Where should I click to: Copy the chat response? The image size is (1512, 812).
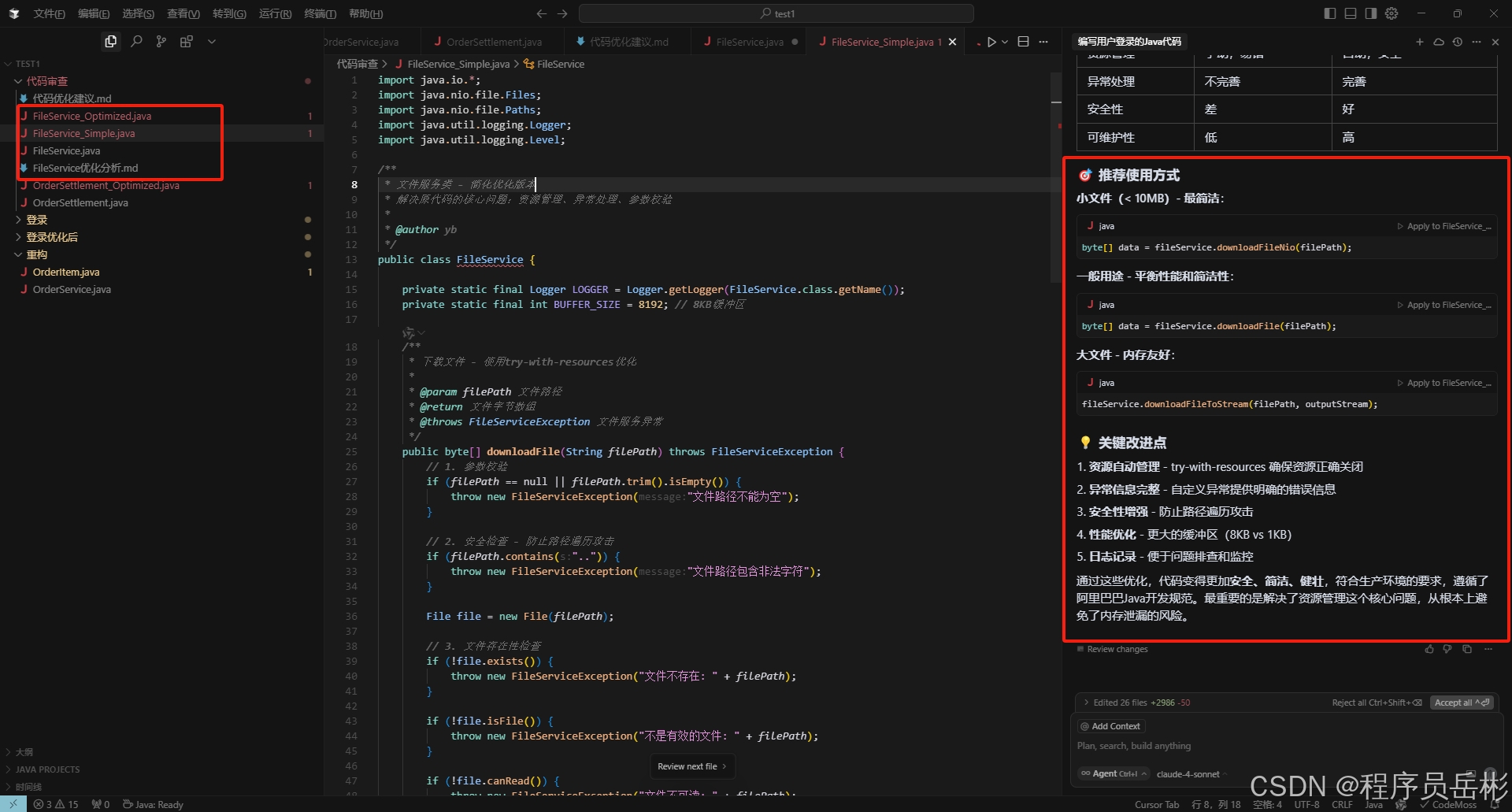tap(1467, 649)
